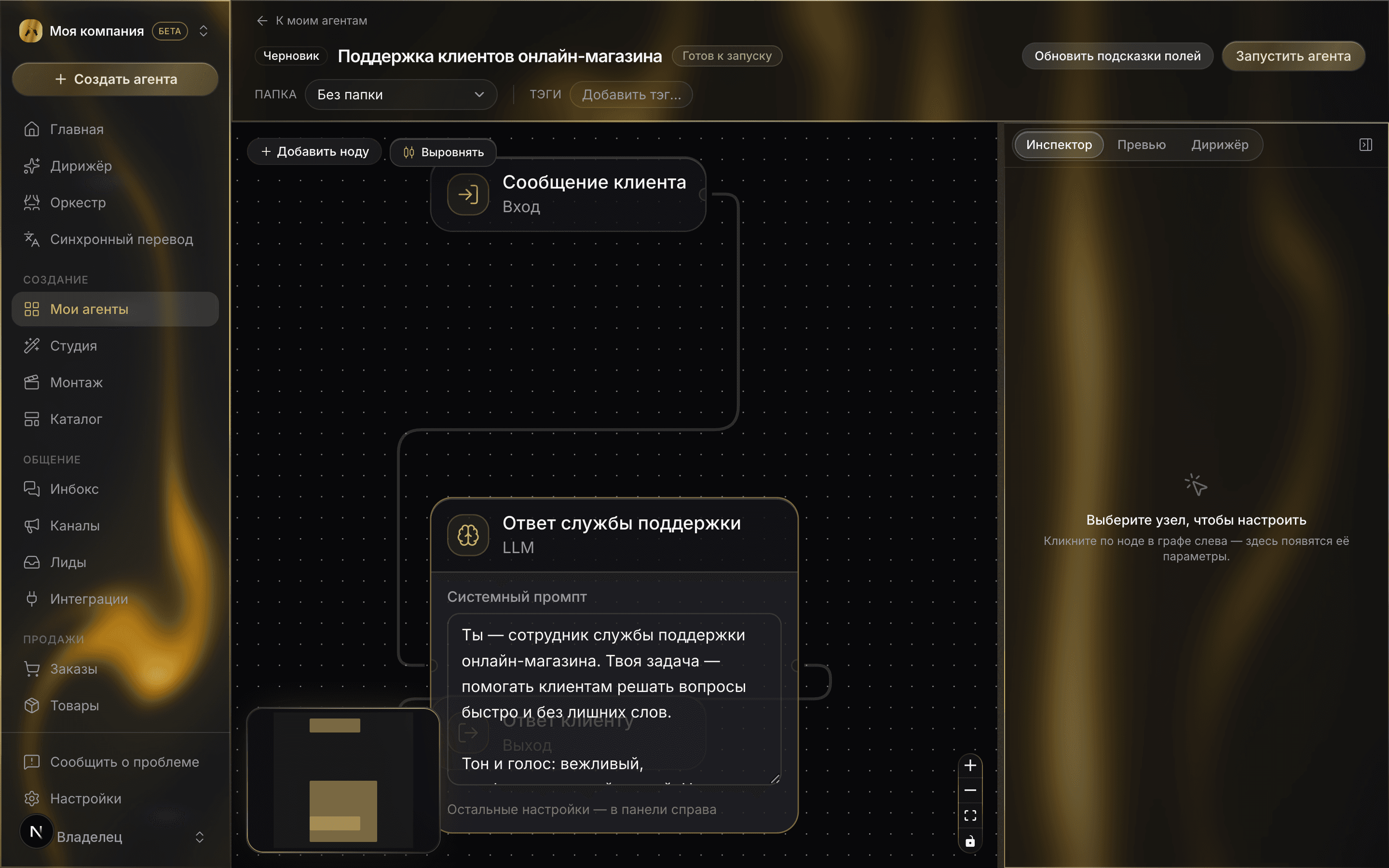1389x868 pixels.
Task: Open Интеграции page
Action: point(115,599)
